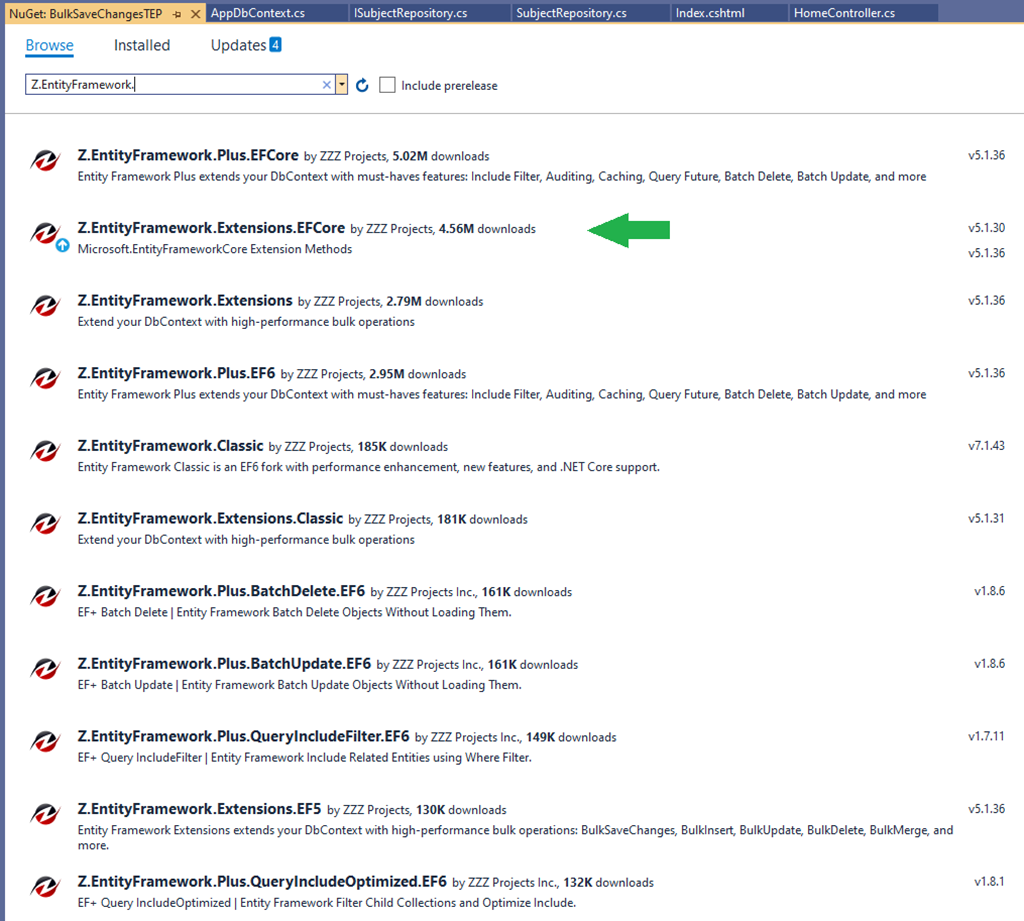
Task: Click the update-available badge on Extensions.EFCore icon
Action: click(62, 245)
